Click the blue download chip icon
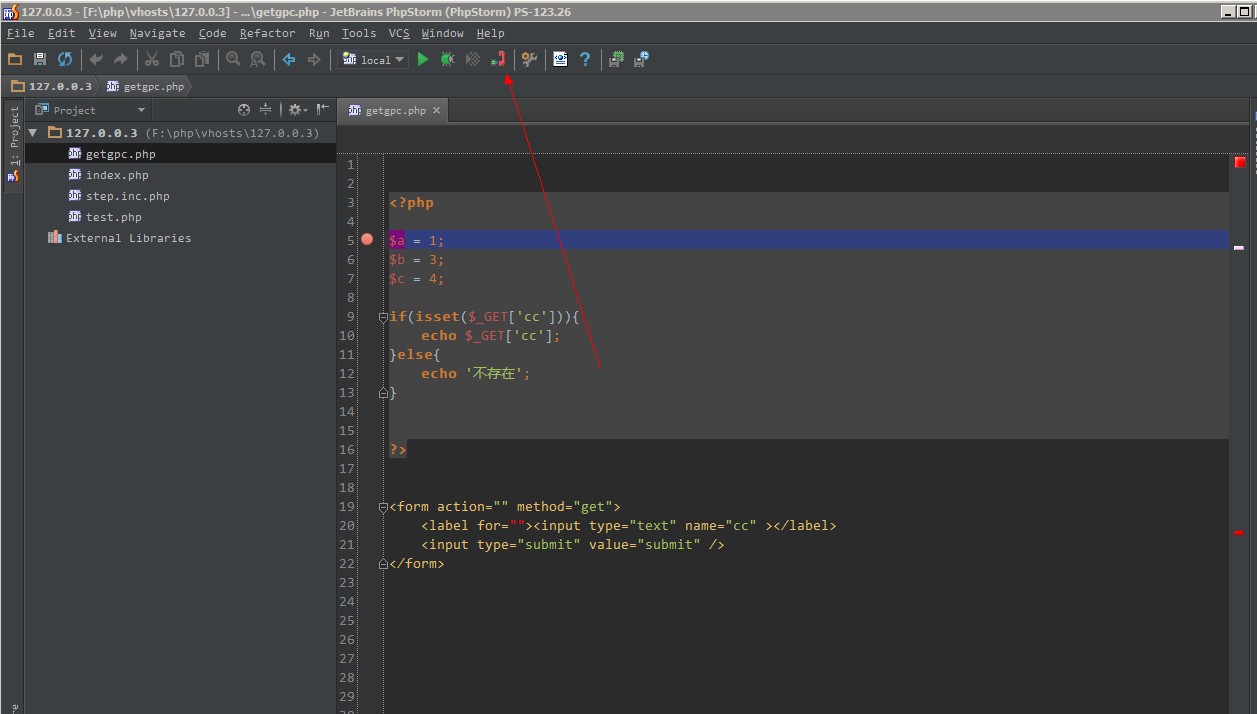 coord(641,60)
